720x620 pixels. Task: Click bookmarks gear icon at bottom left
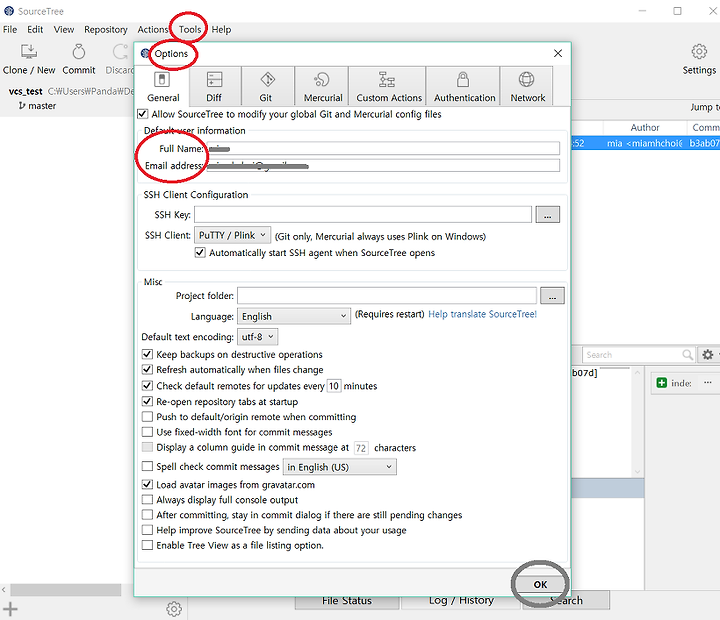pos(174,609)
